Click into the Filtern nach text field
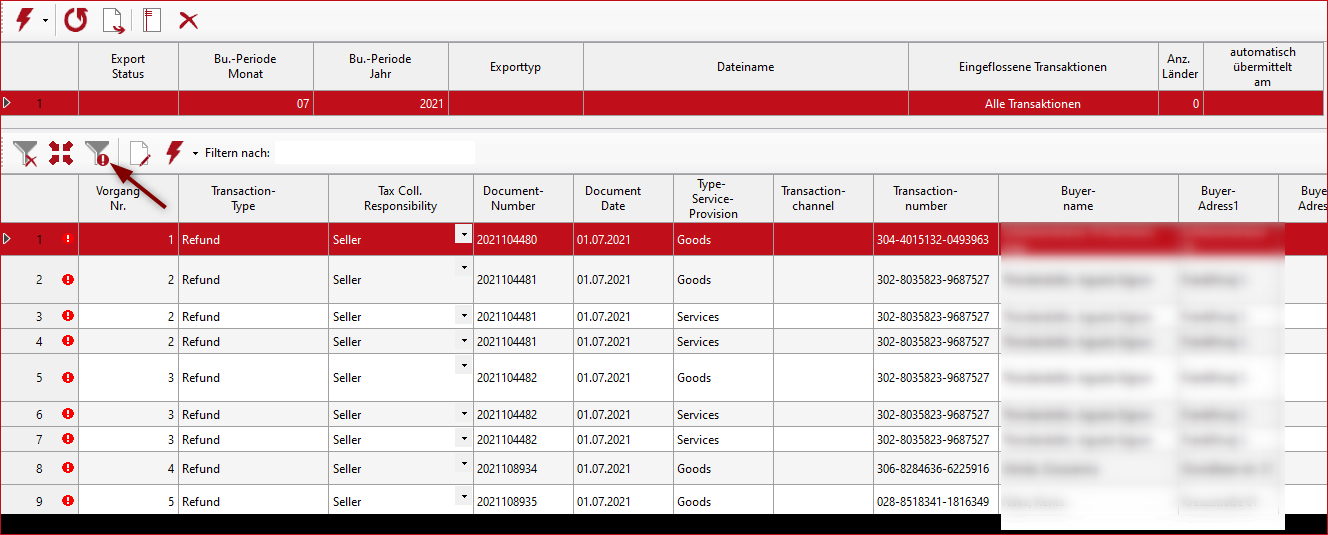The width and height of the screenshot is (1328, 535). [374, 153]
